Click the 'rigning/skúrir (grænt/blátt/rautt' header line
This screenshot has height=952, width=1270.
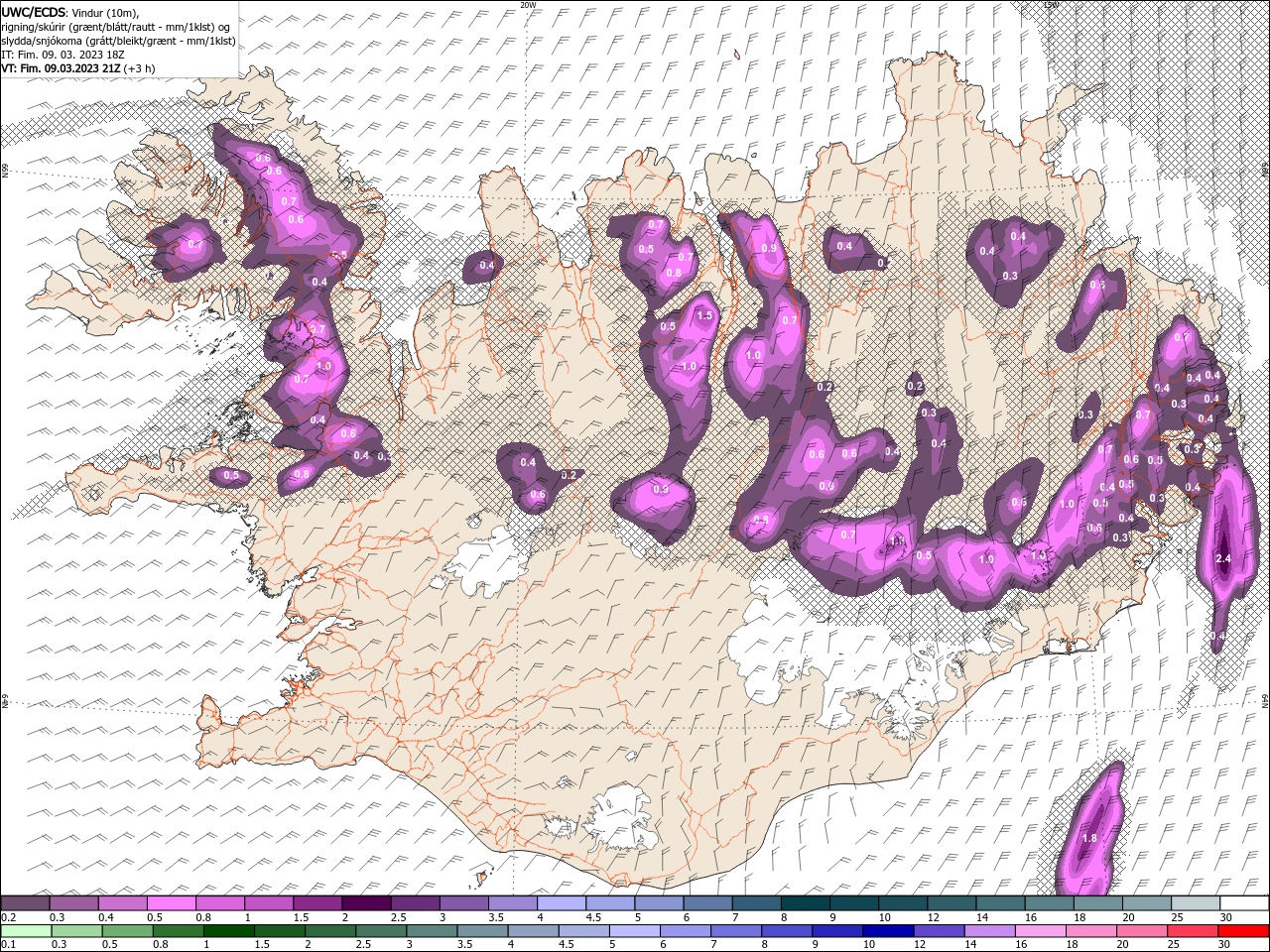point(116,27)
